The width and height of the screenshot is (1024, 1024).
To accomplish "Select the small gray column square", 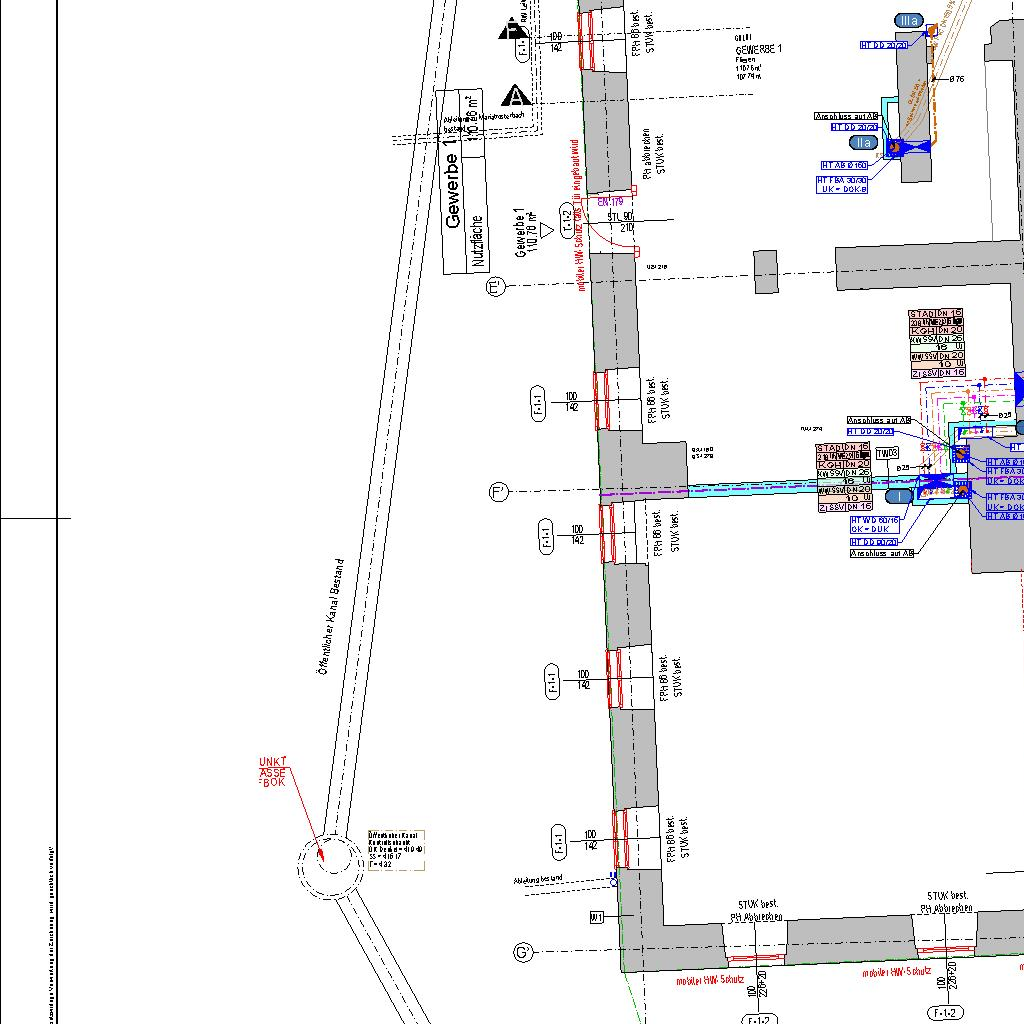I will pyautogui.click(x=765, y=271).
